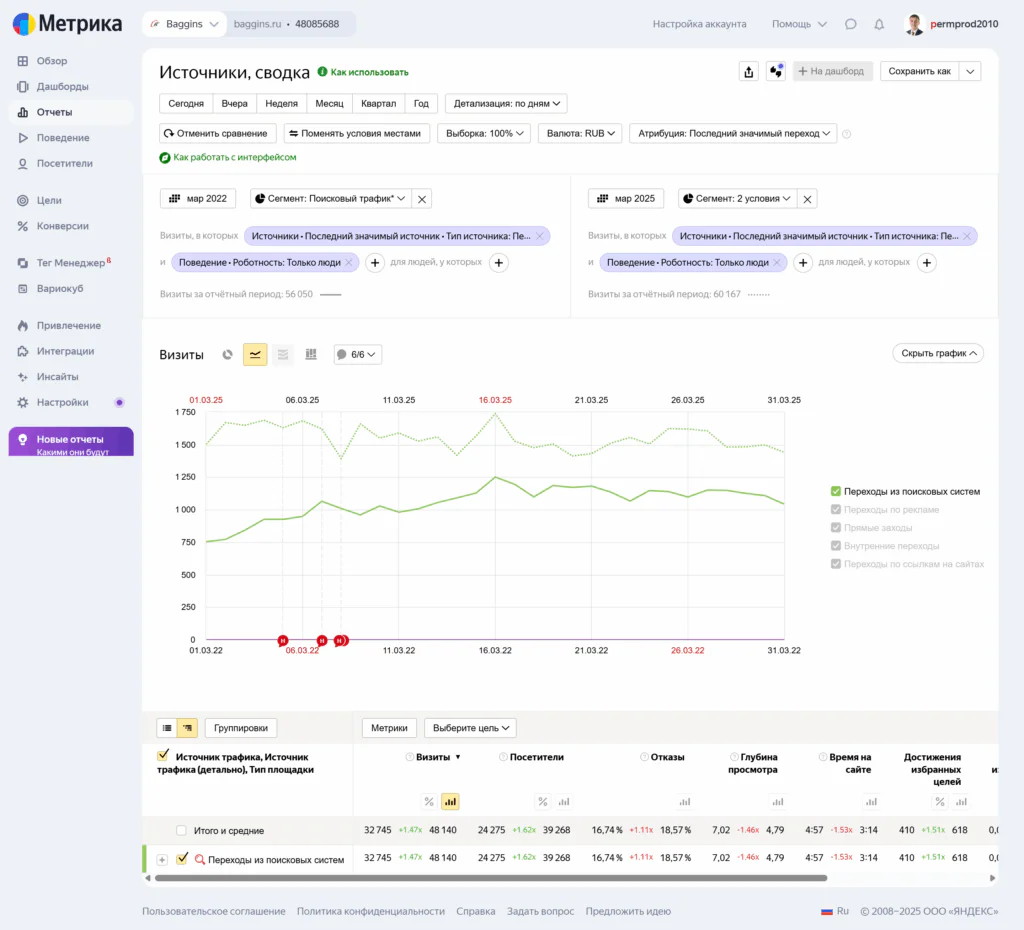
Task: Expand the 'Выберите цель' dropdown
Action: pyautogui.click(x=470, y=728)
